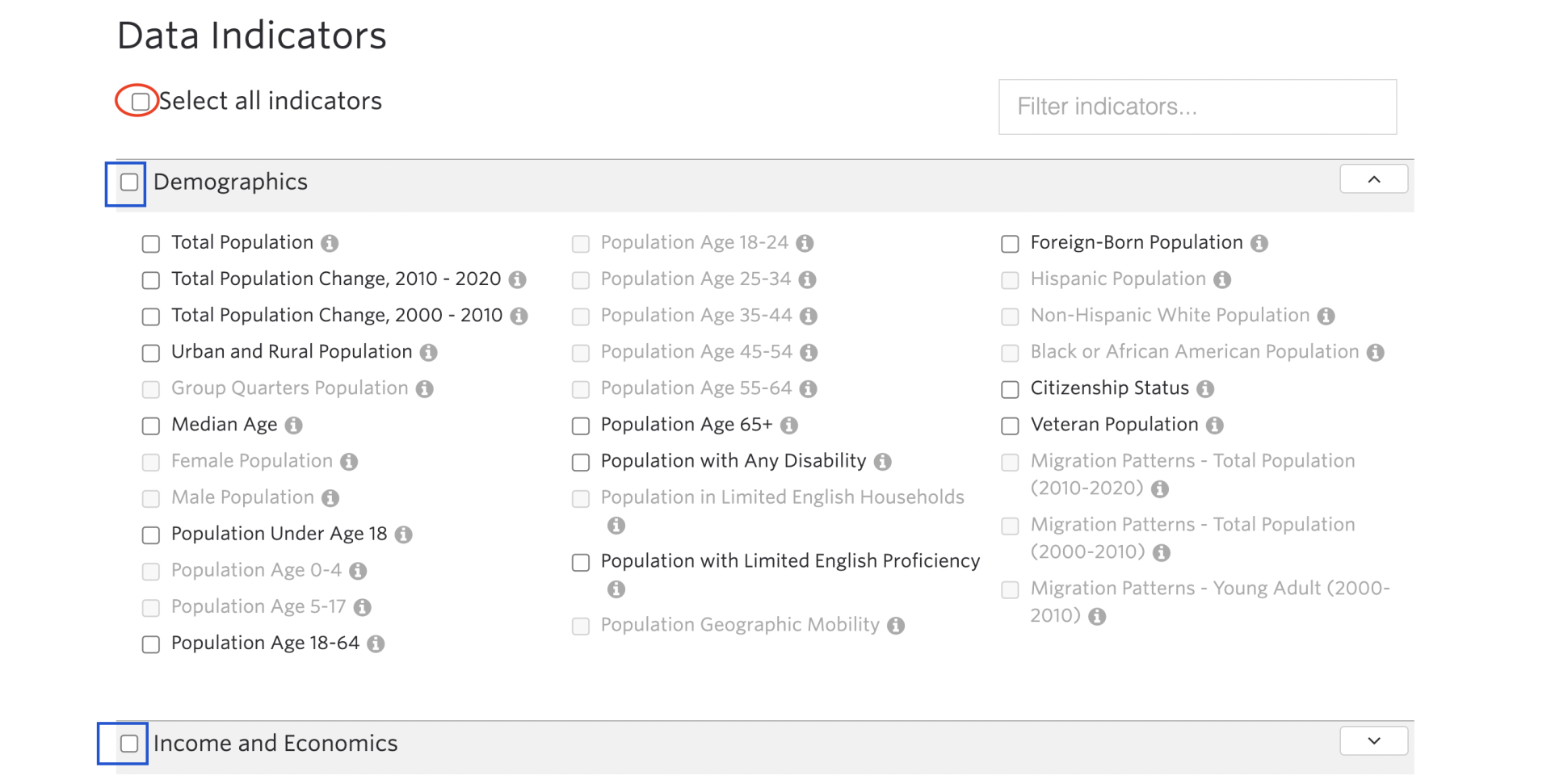This screenshot has width=1551, height=784.
Task: Click inside the Filter indicators field
Action: (x=1197, y=107)
